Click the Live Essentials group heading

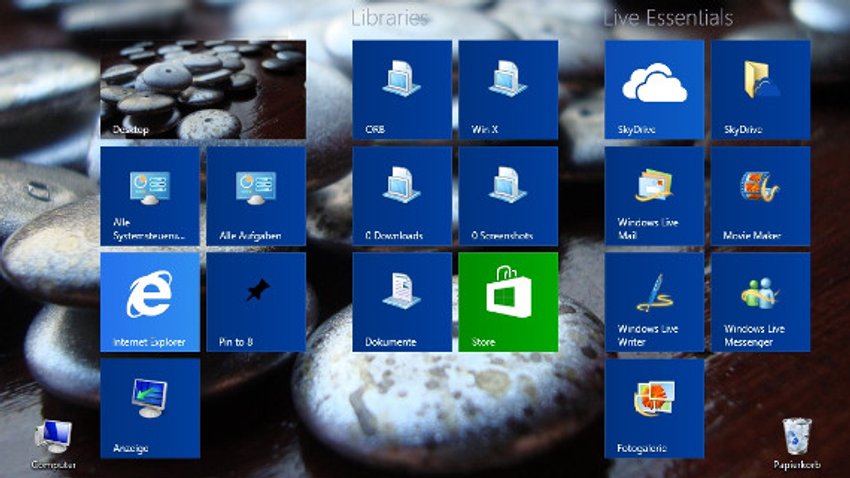(x=668, y=18)
